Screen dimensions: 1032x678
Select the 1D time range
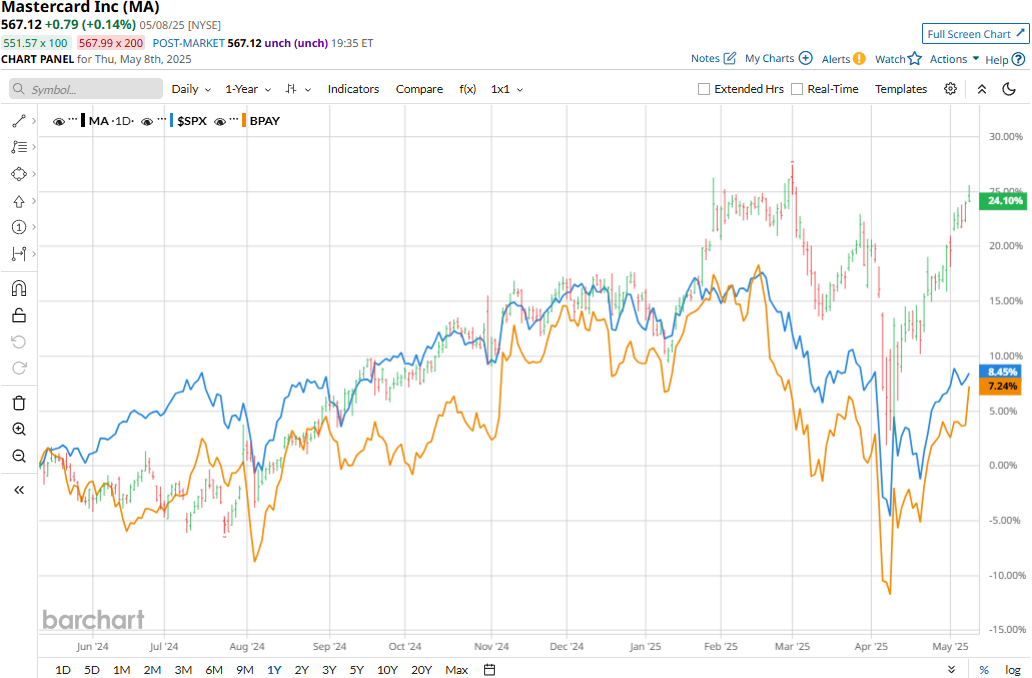point(63,669)
